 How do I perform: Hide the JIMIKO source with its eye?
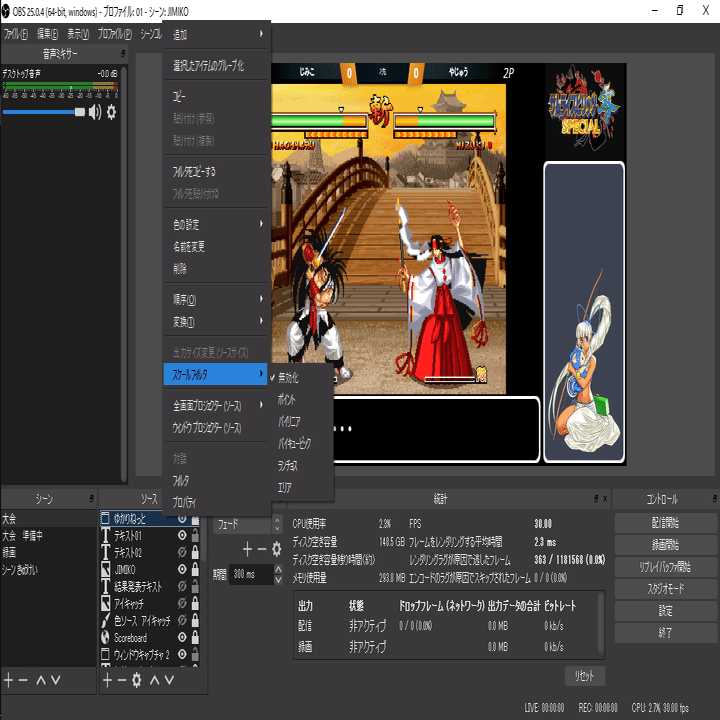click(x=182, y=569)
